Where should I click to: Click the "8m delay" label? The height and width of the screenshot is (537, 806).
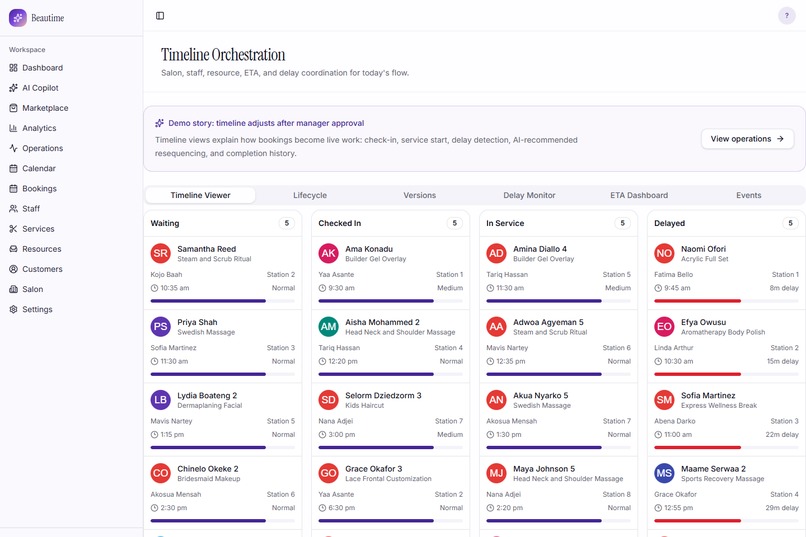coord(784,288)
